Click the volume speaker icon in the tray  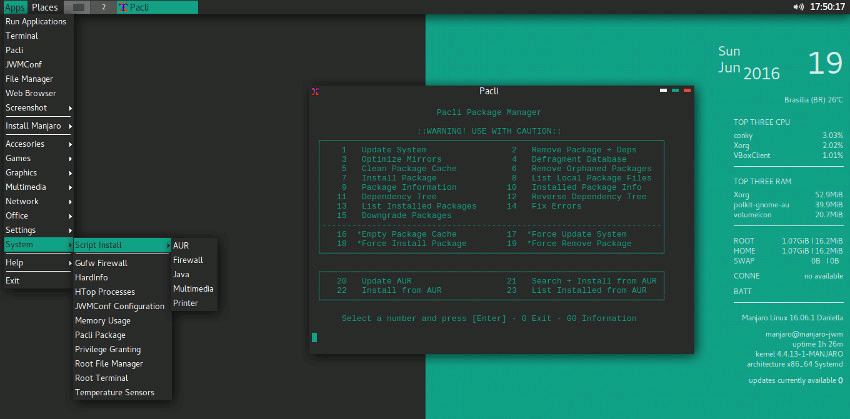798,7
